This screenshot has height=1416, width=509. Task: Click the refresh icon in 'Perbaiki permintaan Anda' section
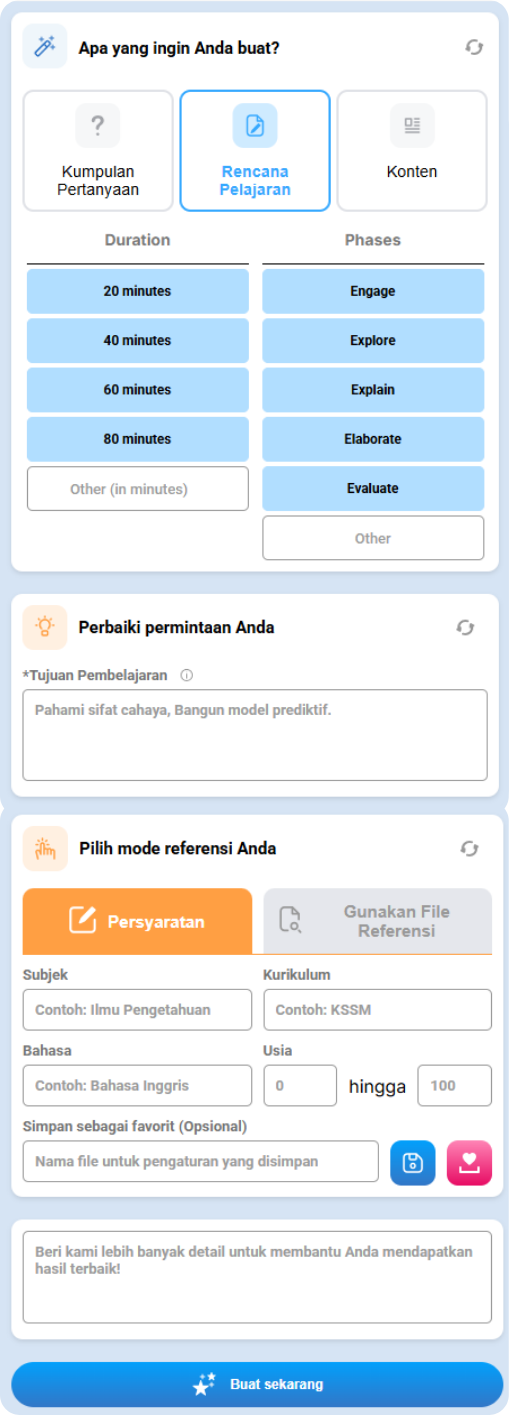[465, 627]
